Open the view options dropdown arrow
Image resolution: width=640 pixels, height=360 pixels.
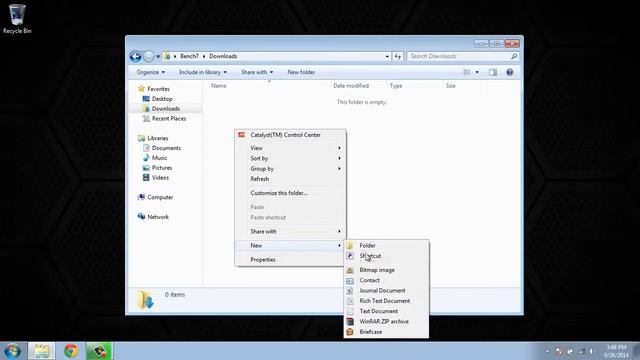(477, 72)
